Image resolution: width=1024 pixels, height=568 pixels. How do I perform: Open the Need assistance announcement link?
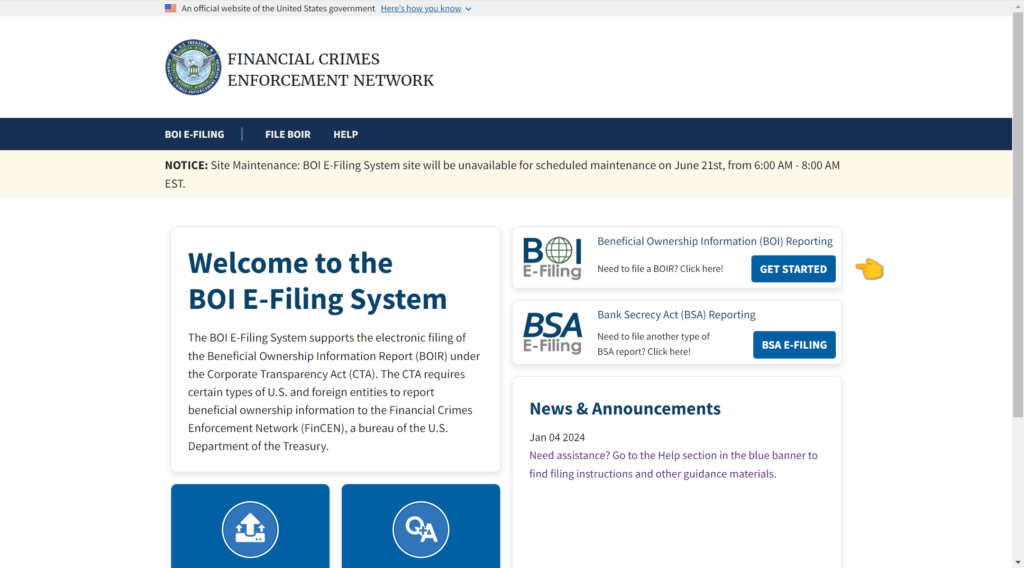click(673, 464)
